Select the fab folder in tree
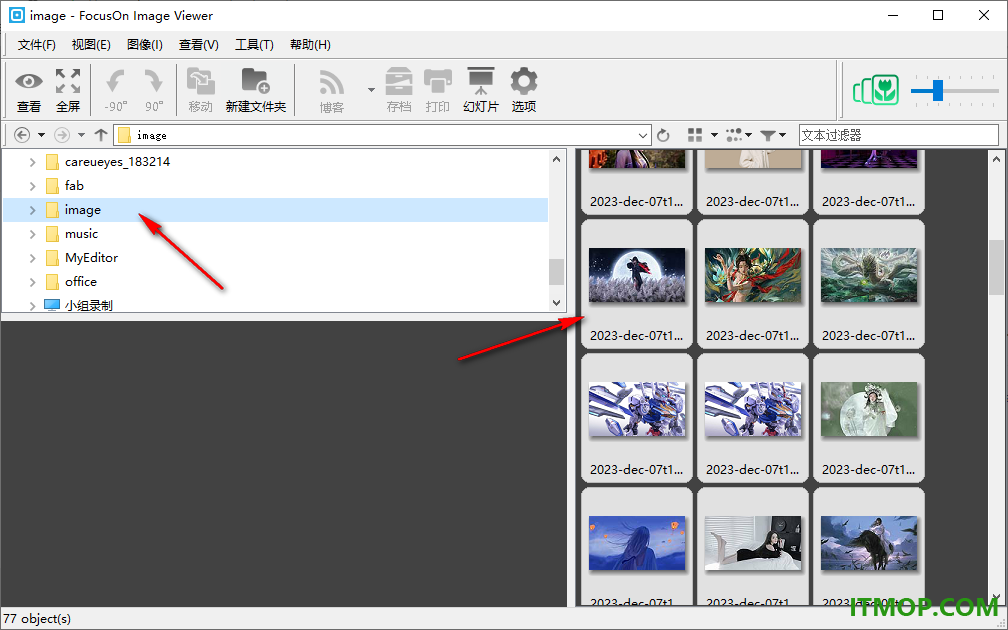Screen dimensions: 1008x630 [74, 186]
